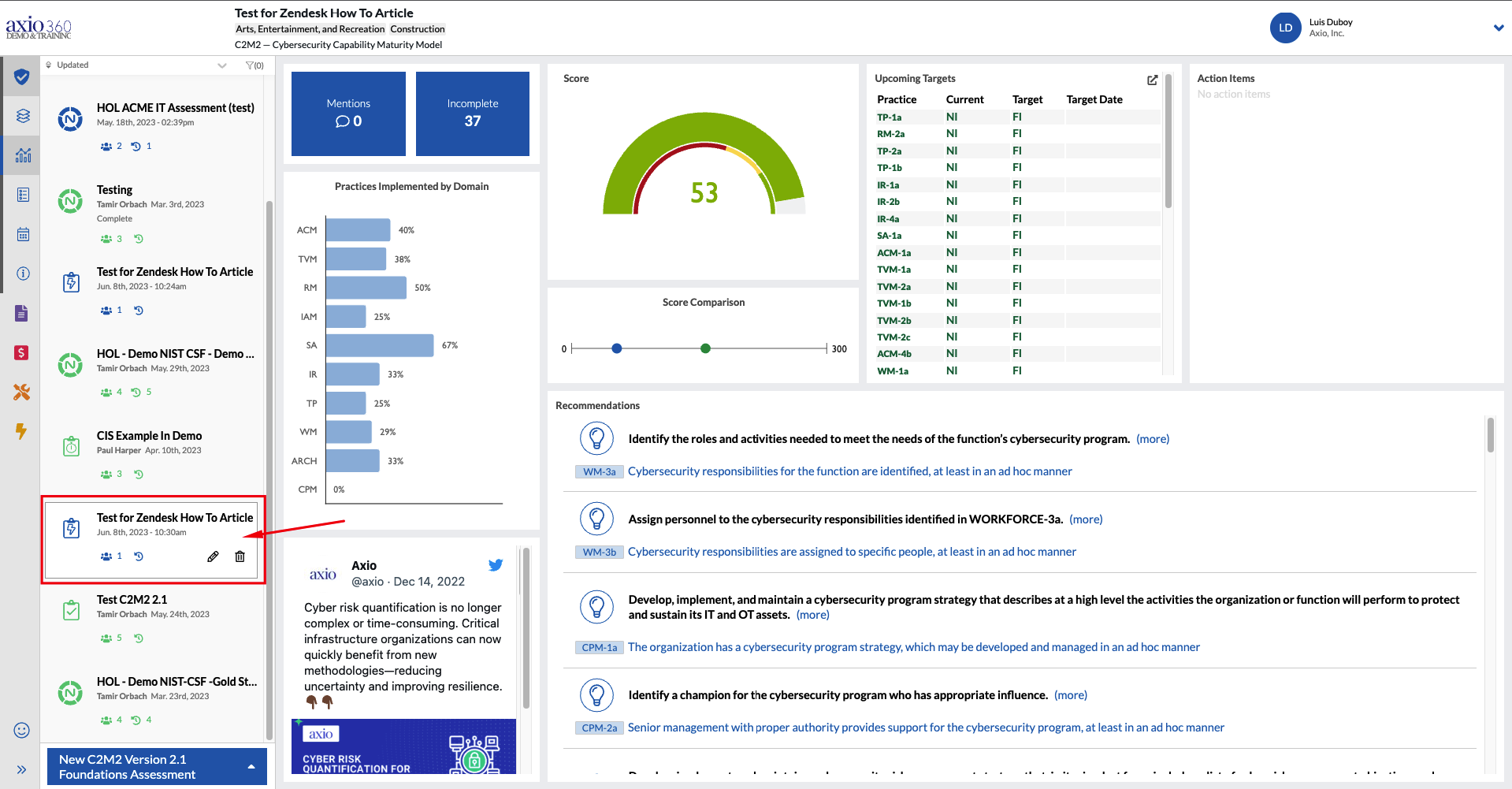Click (more) on the WORKFORCE-3a recommendation
Viewport: 1512px width, 789px height.
pos(1086,519)
